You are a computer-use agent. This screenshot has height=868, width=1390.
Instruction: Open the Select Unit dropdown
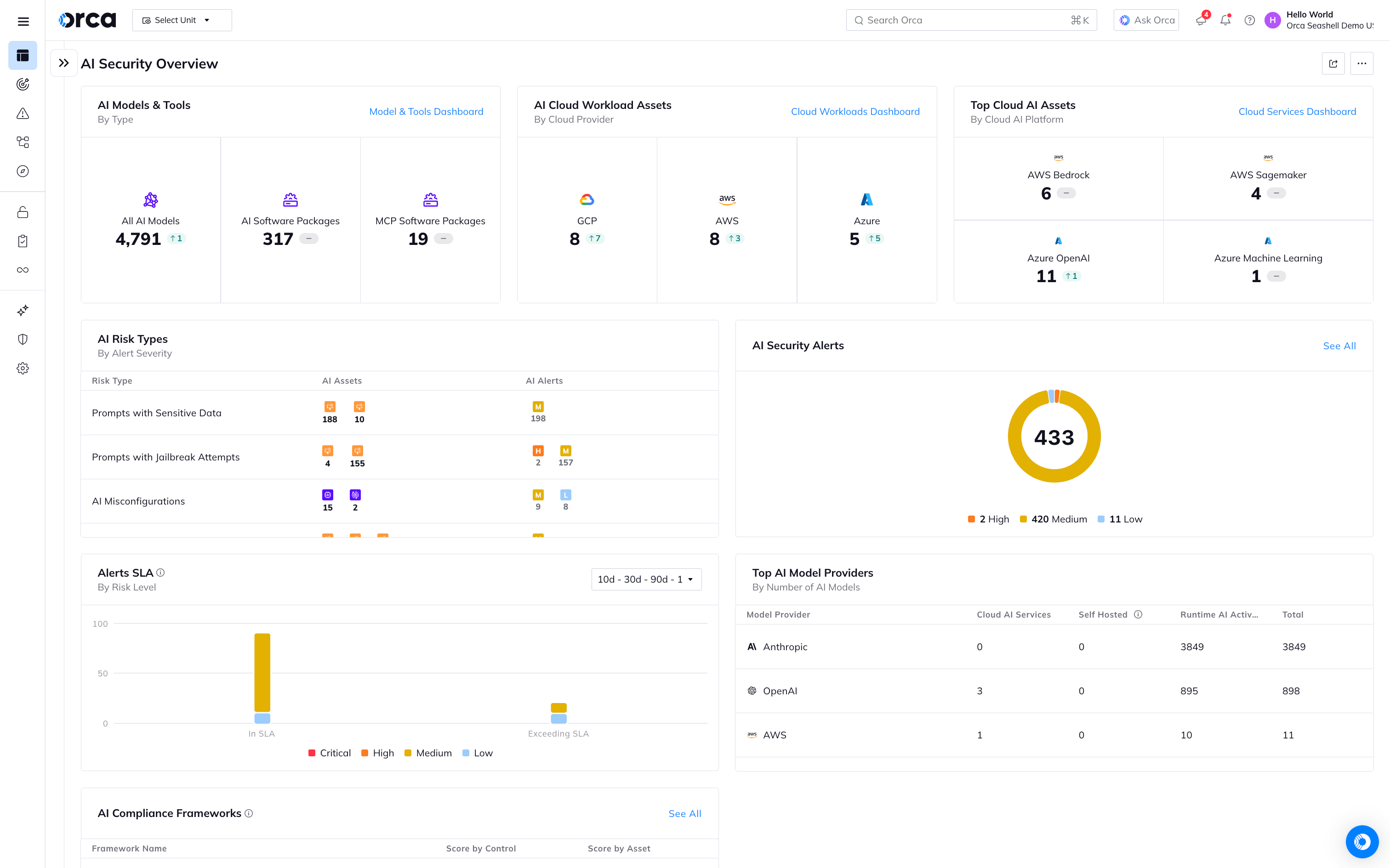pos(182,20)
